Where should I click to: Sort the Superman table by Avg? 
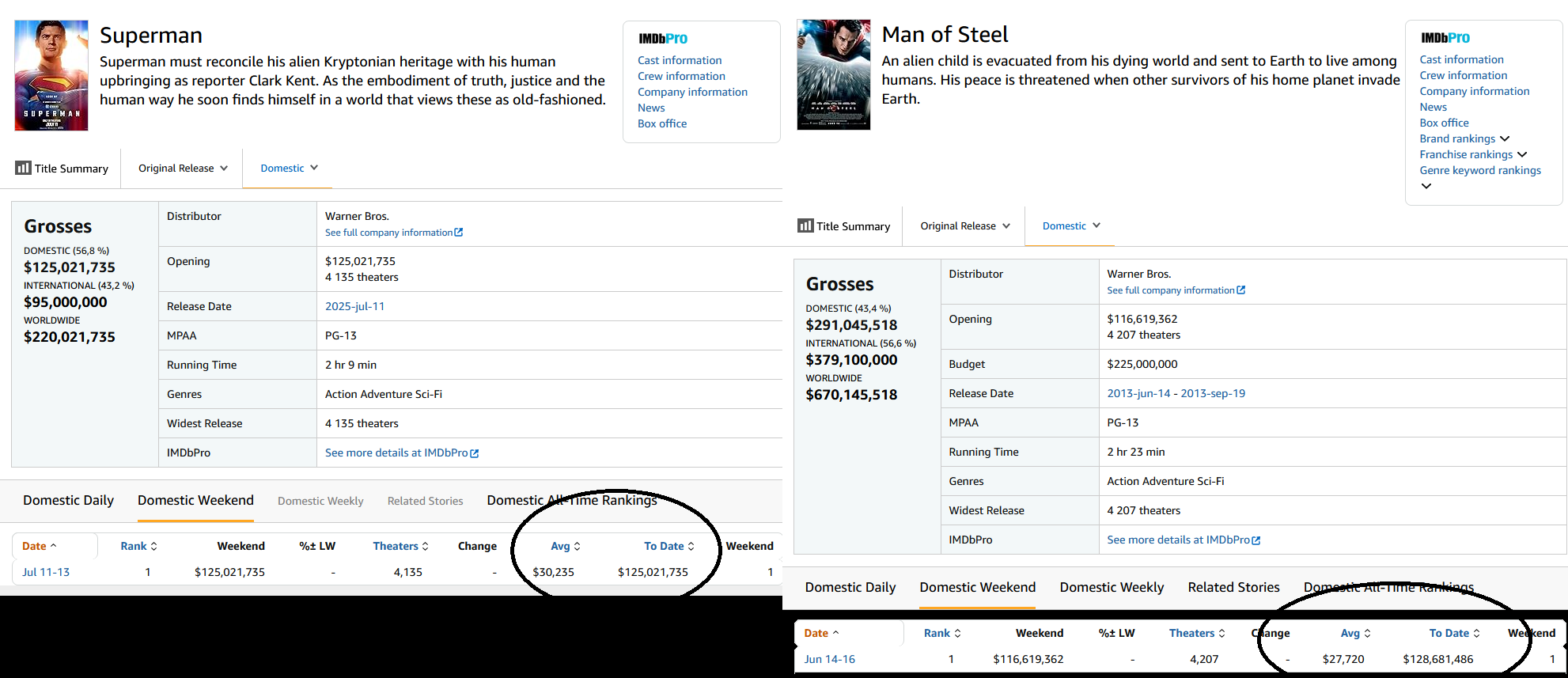[566, 546]
